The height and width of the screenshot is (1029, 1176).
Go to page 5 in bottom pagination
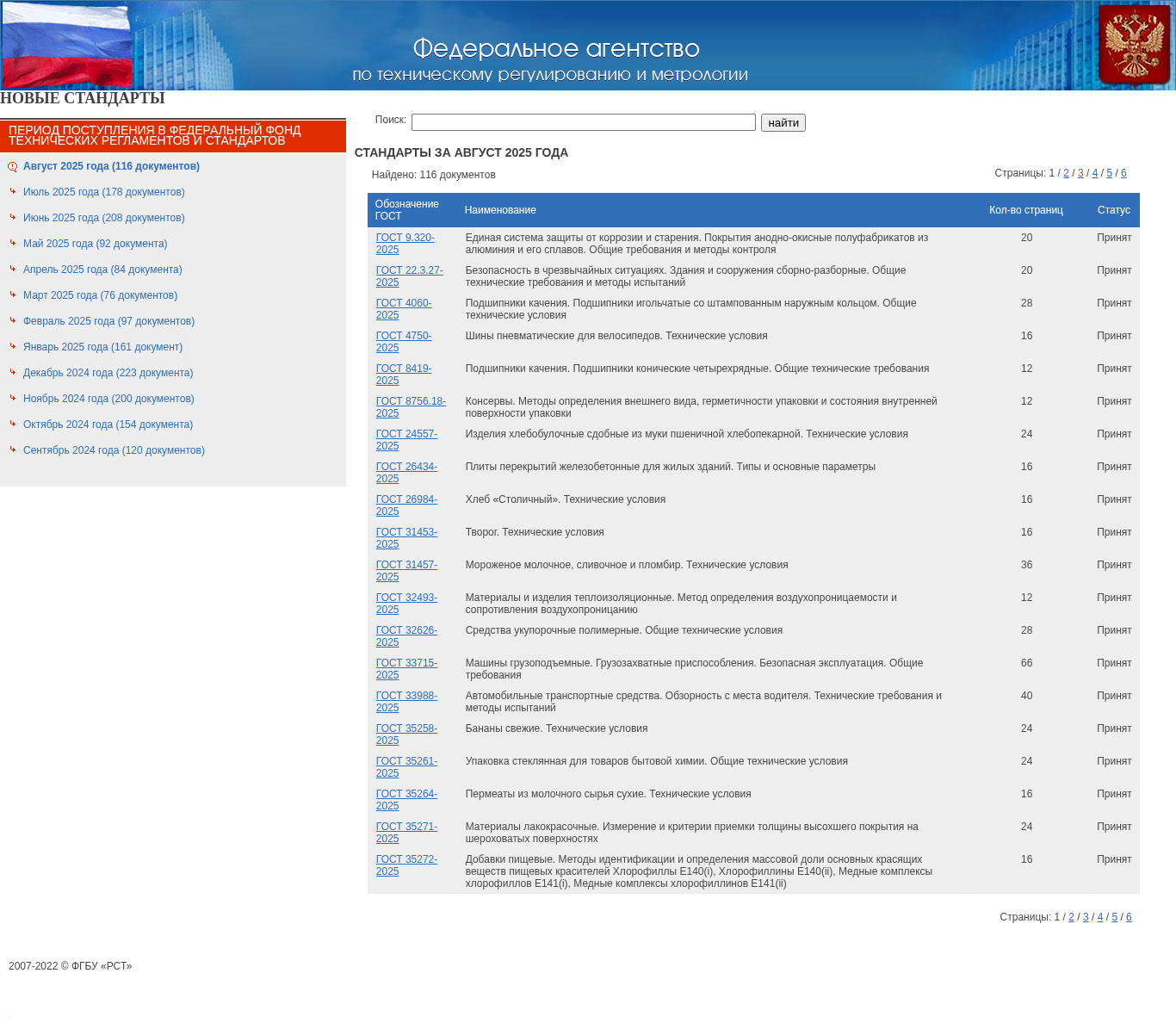click(1115, 917)
